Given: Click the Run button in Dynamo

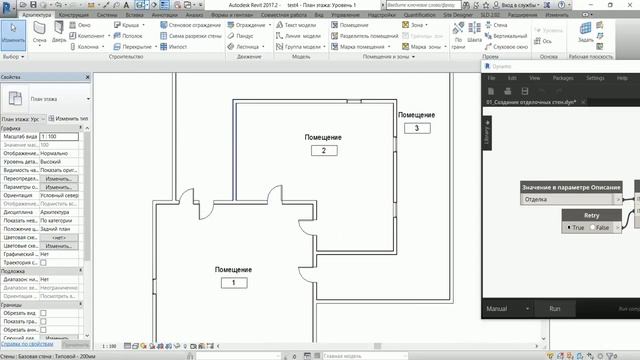Looking at the screenshot, I should tap(555, 309).
